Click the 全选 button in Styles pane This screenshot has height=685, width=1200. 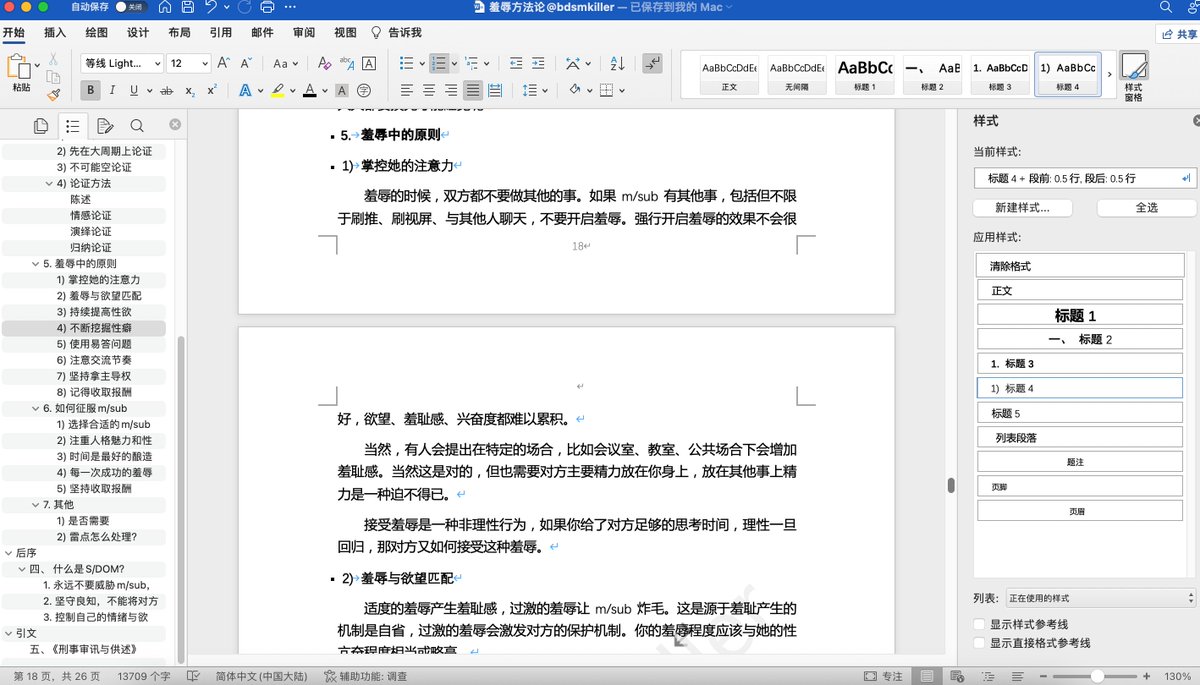point(1147,208)
